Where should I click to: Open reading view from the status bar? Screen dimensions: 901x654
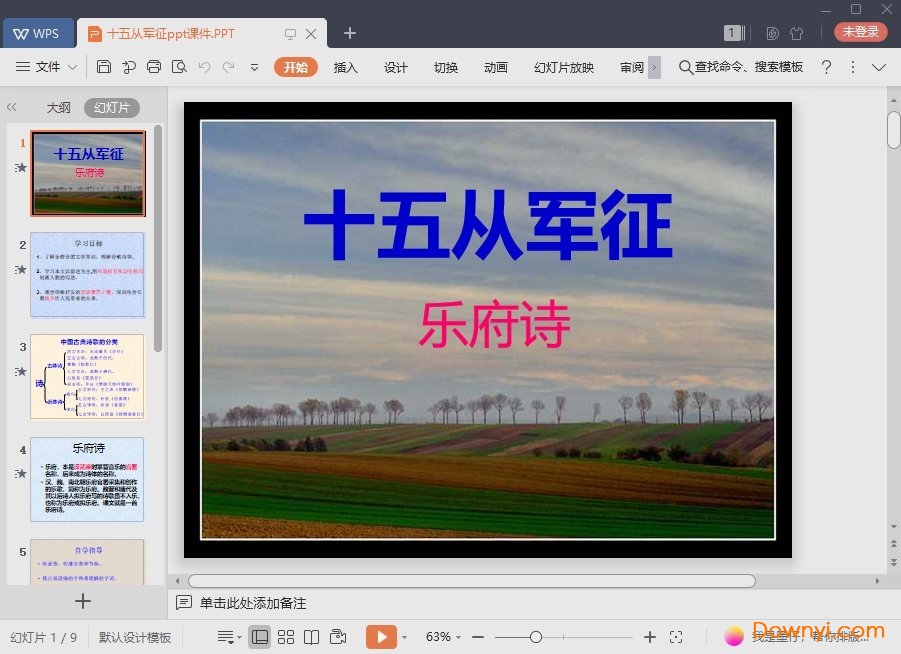coord(311,636)
